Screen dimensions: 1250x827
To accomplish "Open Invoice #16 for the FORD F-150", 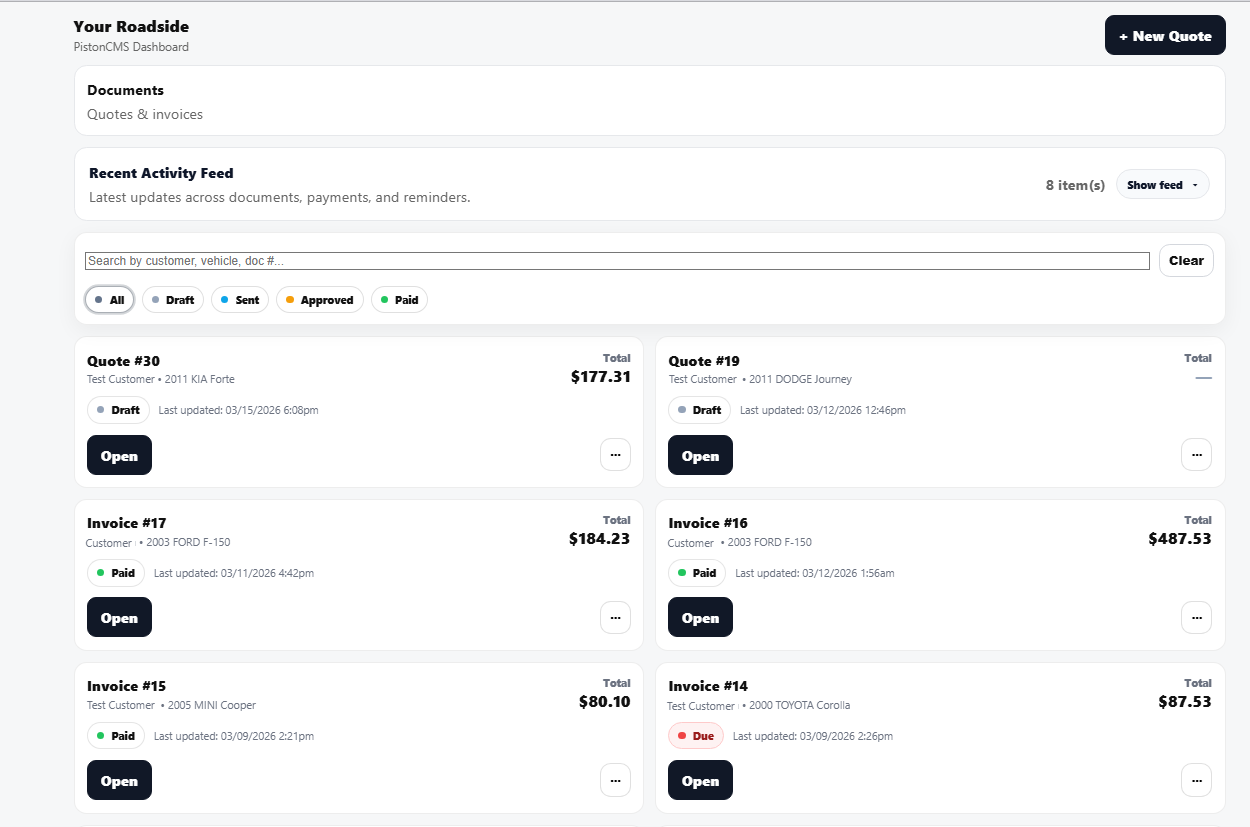I will [700, 617].
